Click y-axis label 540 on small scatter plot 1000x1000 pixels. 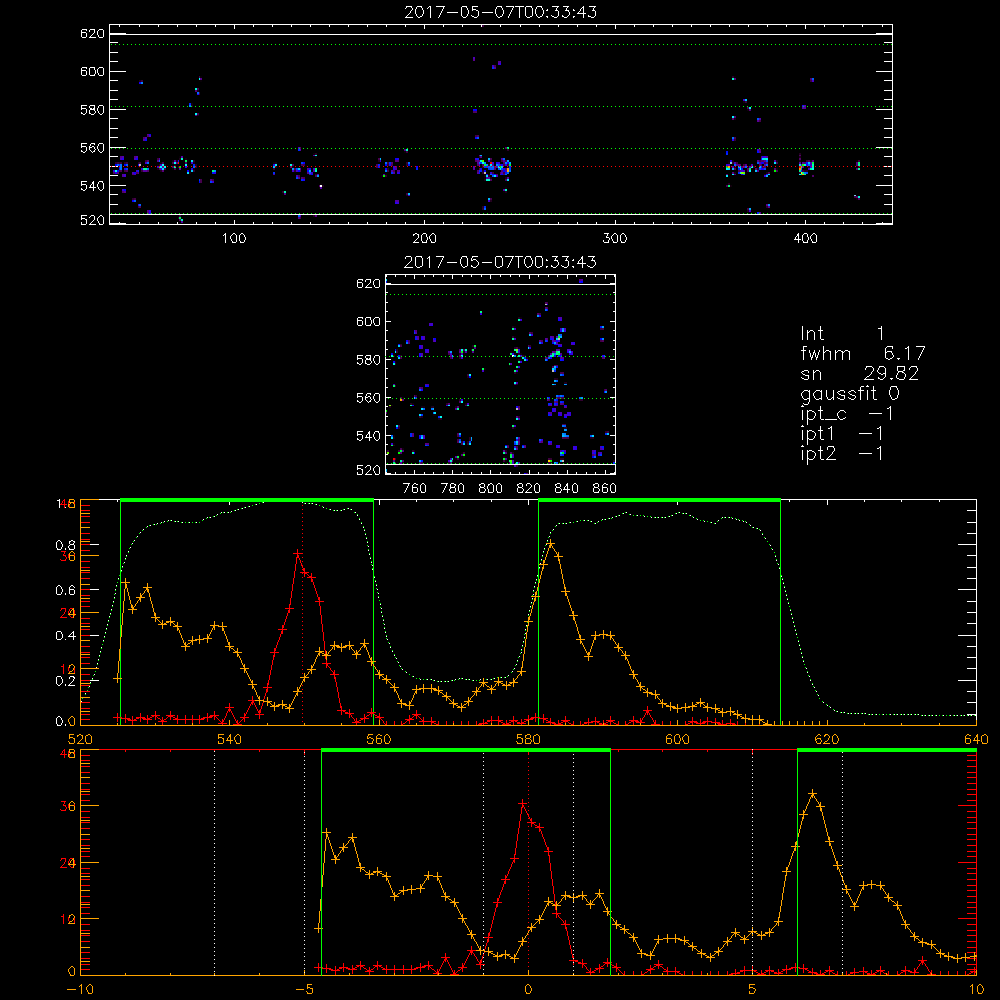pos(368,436)
